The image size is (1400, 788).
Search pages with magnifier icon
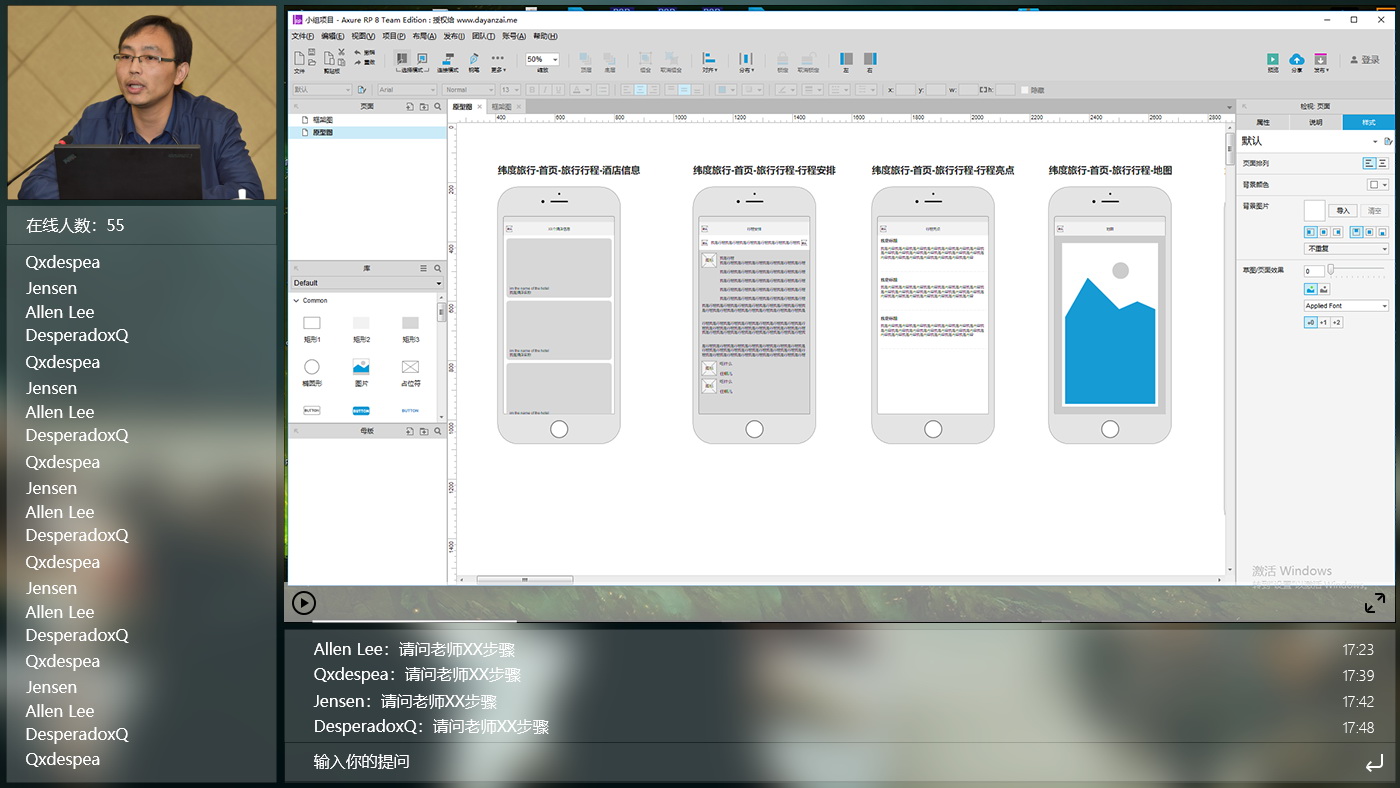pos(437,106)
